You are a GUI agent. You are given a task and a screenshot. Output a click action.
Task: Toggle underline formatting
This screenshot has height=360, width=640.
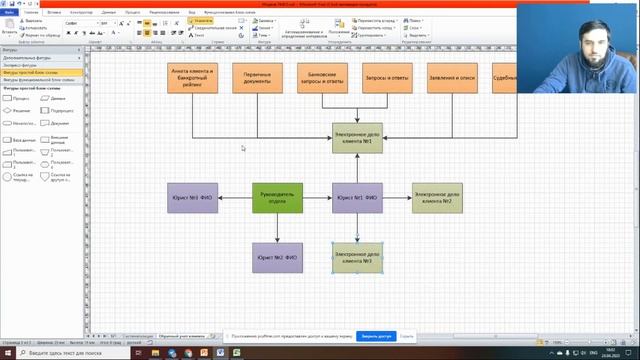pyautogui.click(x=84, y=33)
